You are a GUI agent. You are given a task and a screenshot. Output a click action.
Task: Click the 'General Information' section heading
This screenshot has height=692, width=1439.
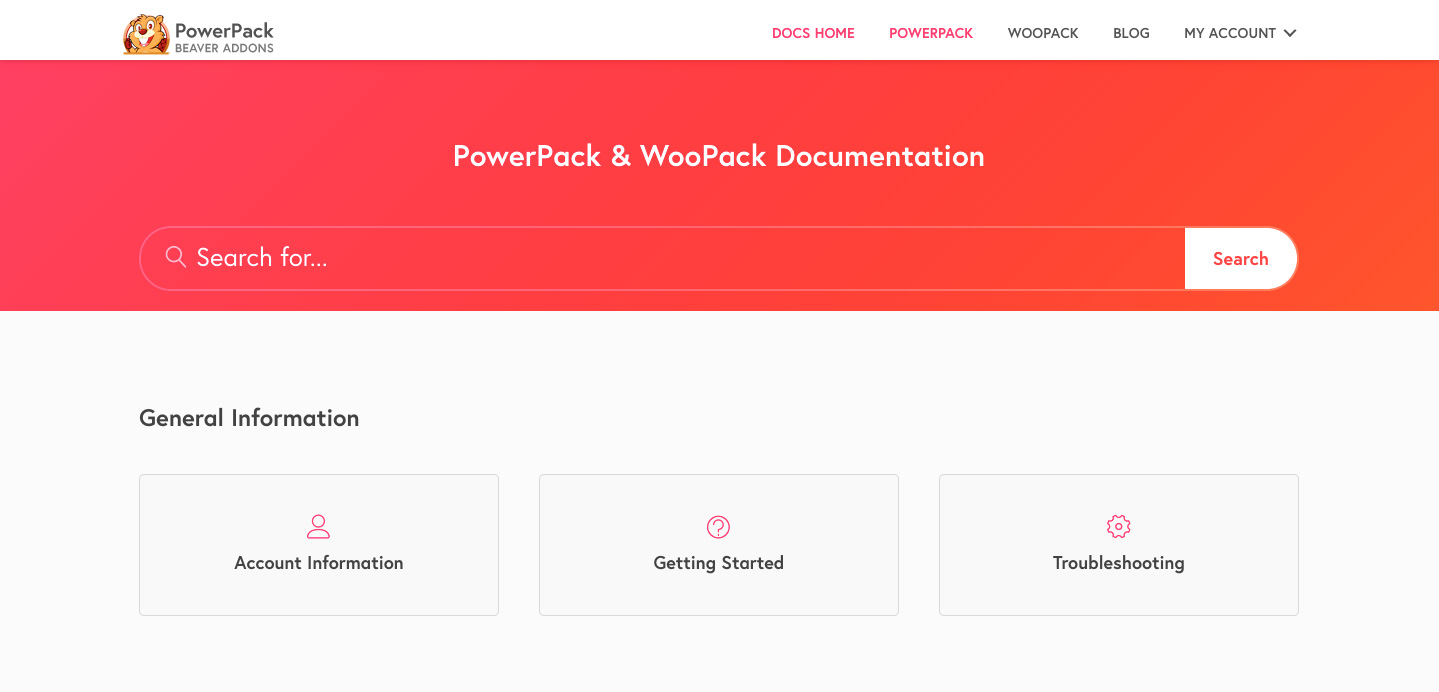pos(249,418)
